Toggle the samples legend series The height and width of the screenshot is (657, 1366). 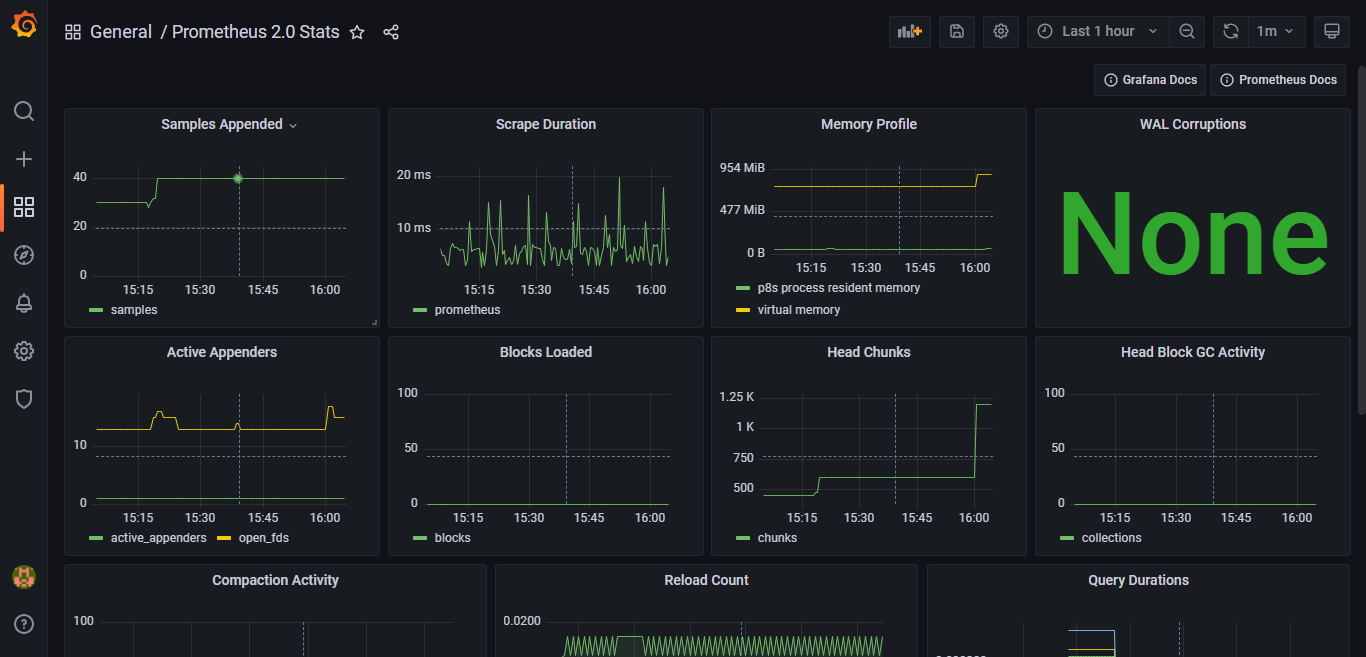pyautogui.click(x=134, y=310)
